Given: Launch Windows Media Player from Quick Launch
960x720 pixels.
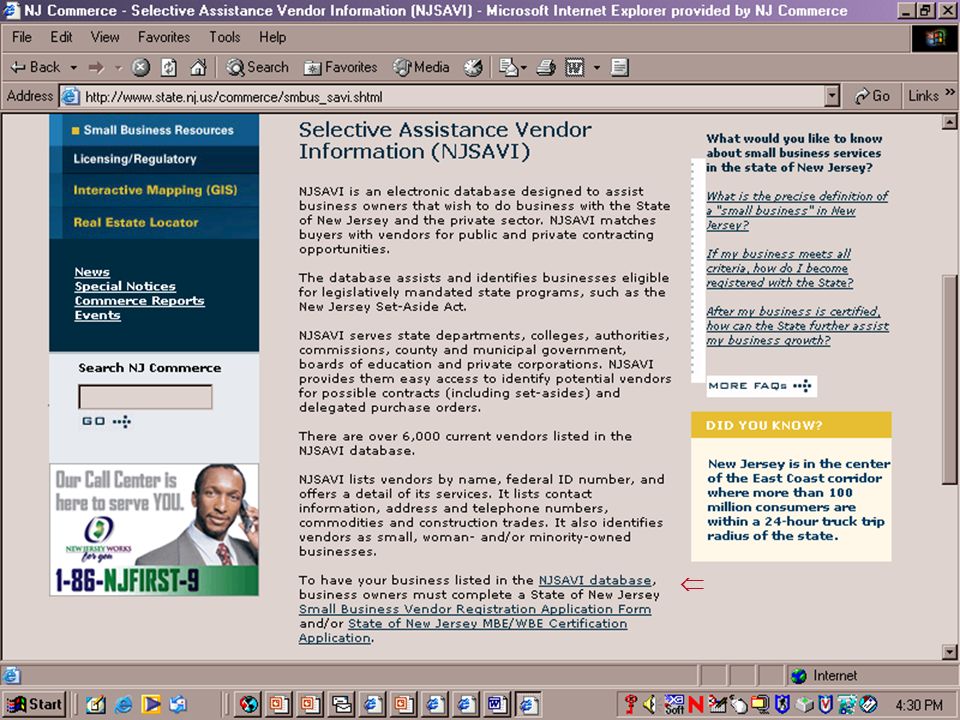Looking at the screenshot, I should (x=151, y=704).
